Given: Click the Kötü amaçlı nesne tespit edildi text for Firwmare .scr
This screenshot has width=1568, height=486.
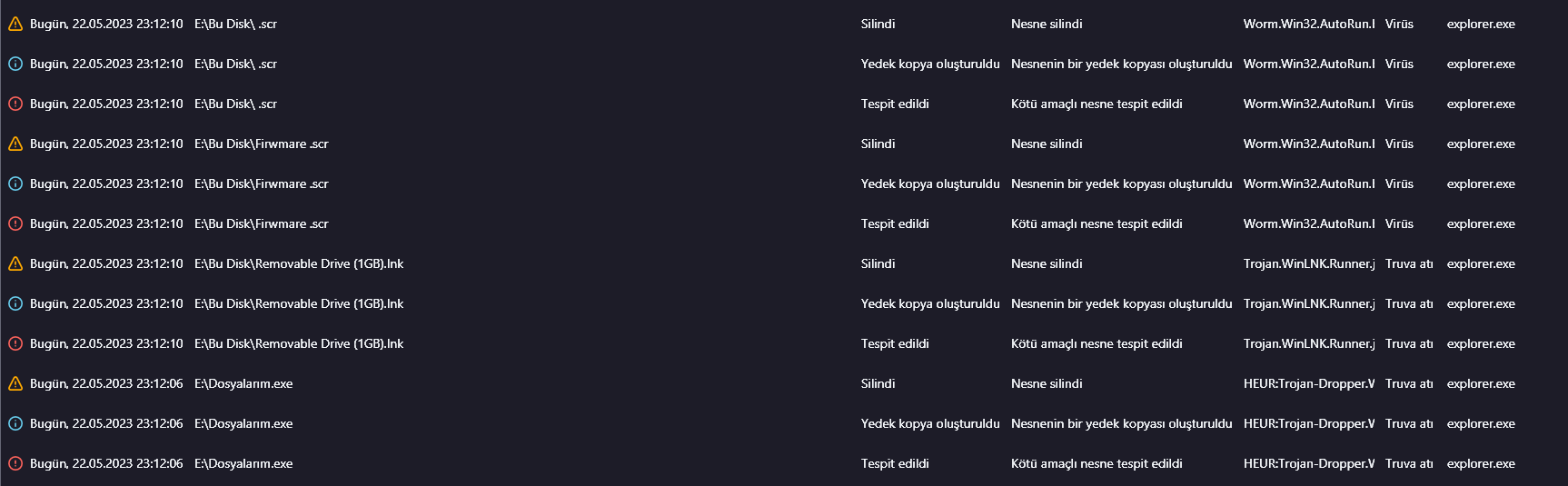Looking at the screenshot, I should click(1097, 223).
